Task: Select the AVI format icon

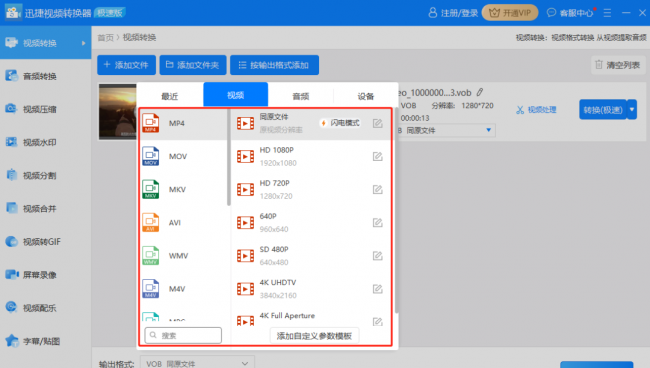Action: [150, 223]
